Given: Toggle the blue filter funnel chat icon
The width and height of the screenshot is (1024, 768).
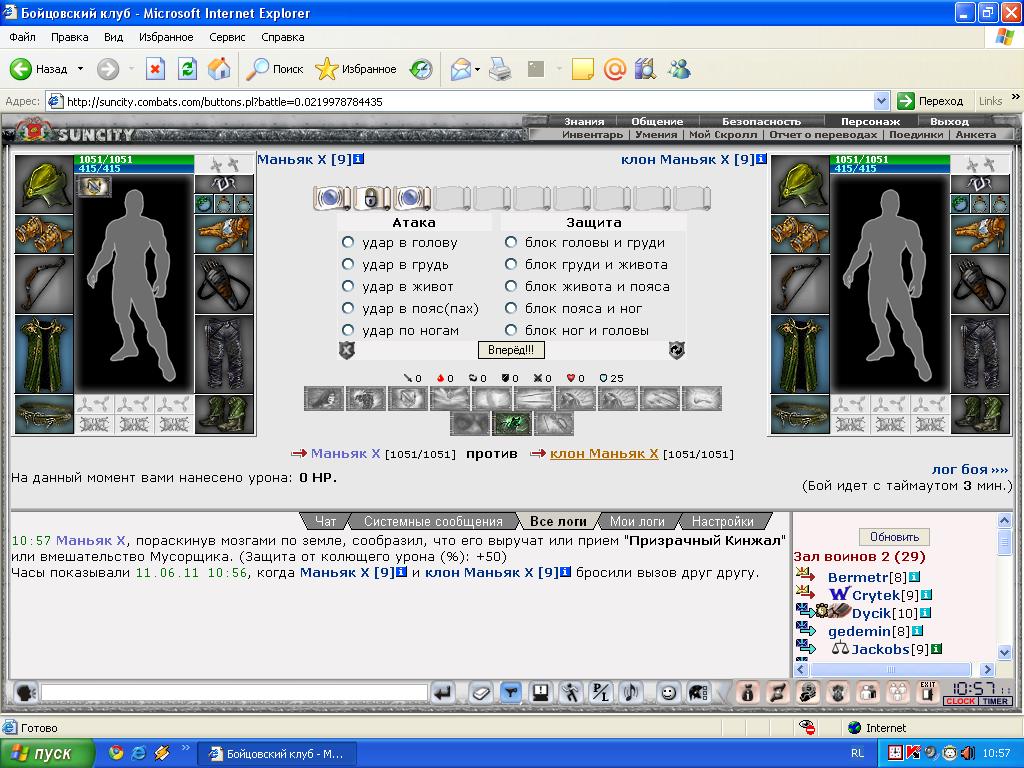Looking at the screenshot, I should coord(511,692).
